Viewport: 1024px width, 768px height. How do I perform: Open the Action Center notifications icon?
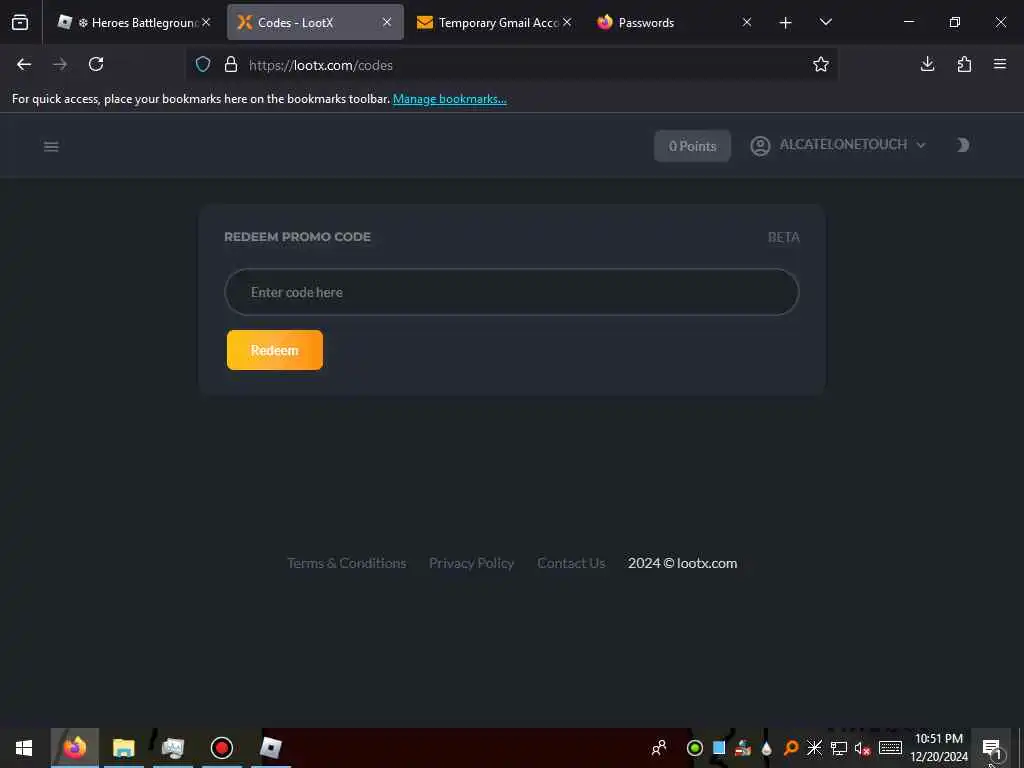pos(991,748)
